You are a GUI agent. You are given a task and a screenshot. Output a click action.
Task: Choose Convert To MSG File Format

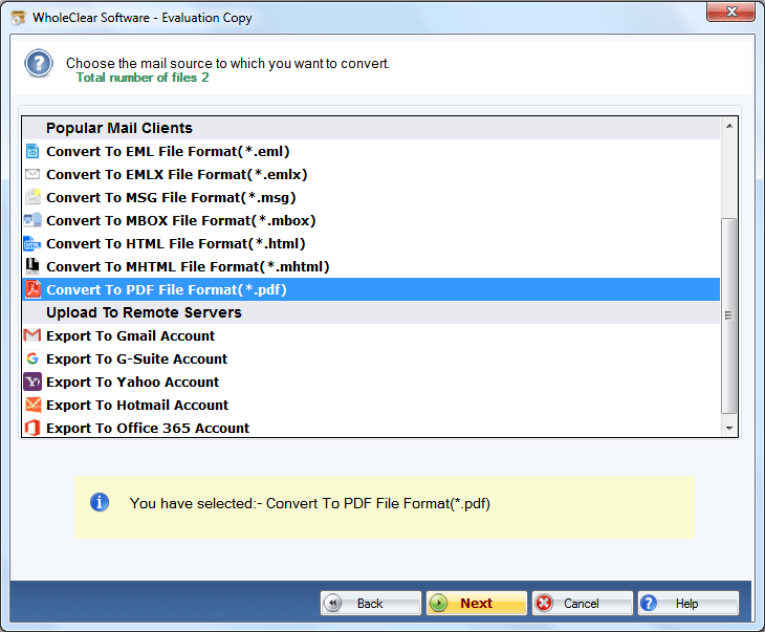371,197
